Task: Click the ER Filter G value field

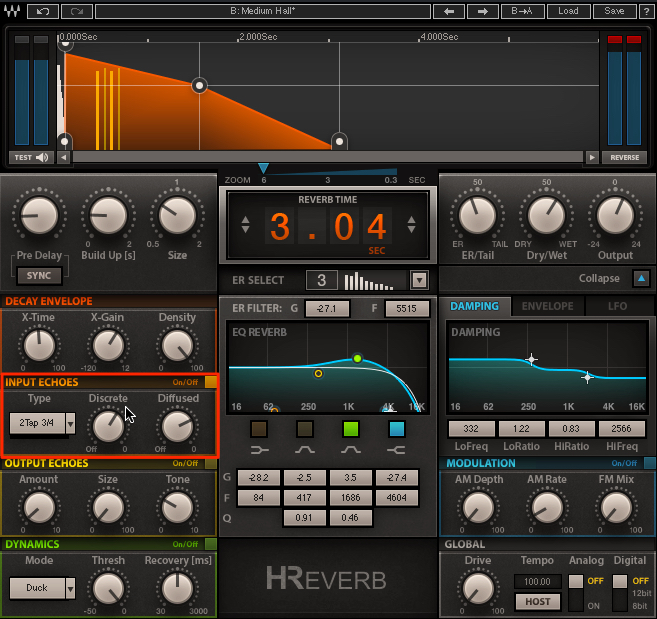Action: (327, 309)
